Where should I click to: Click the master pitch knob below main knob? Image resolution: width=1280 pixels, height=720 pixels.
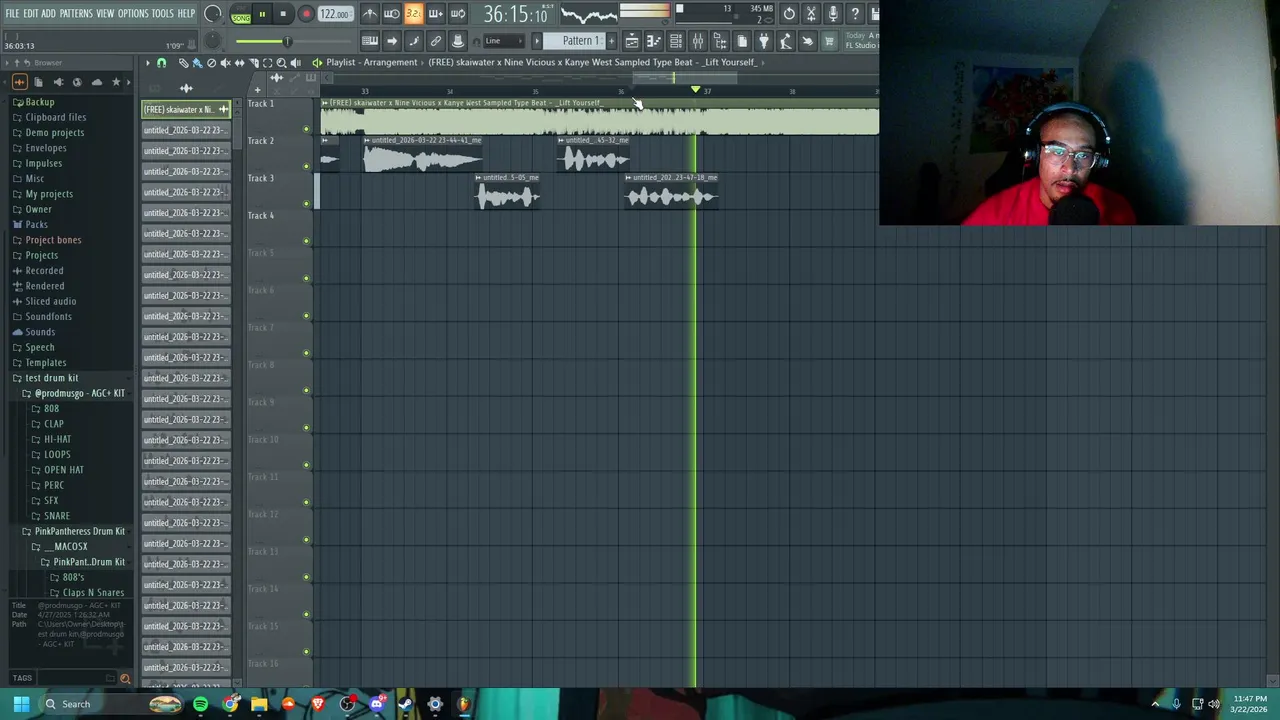tap(212, 41)
